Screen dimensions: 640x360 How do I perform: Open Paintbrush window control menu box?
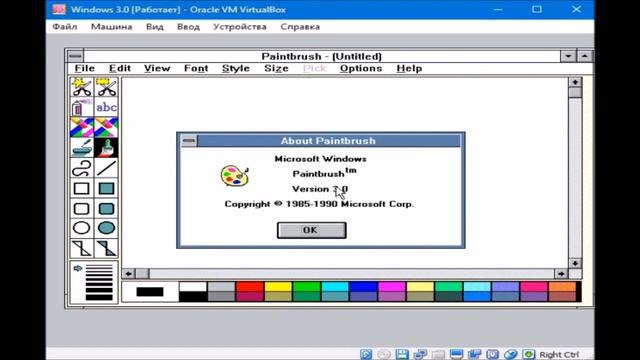click(75, 56)
